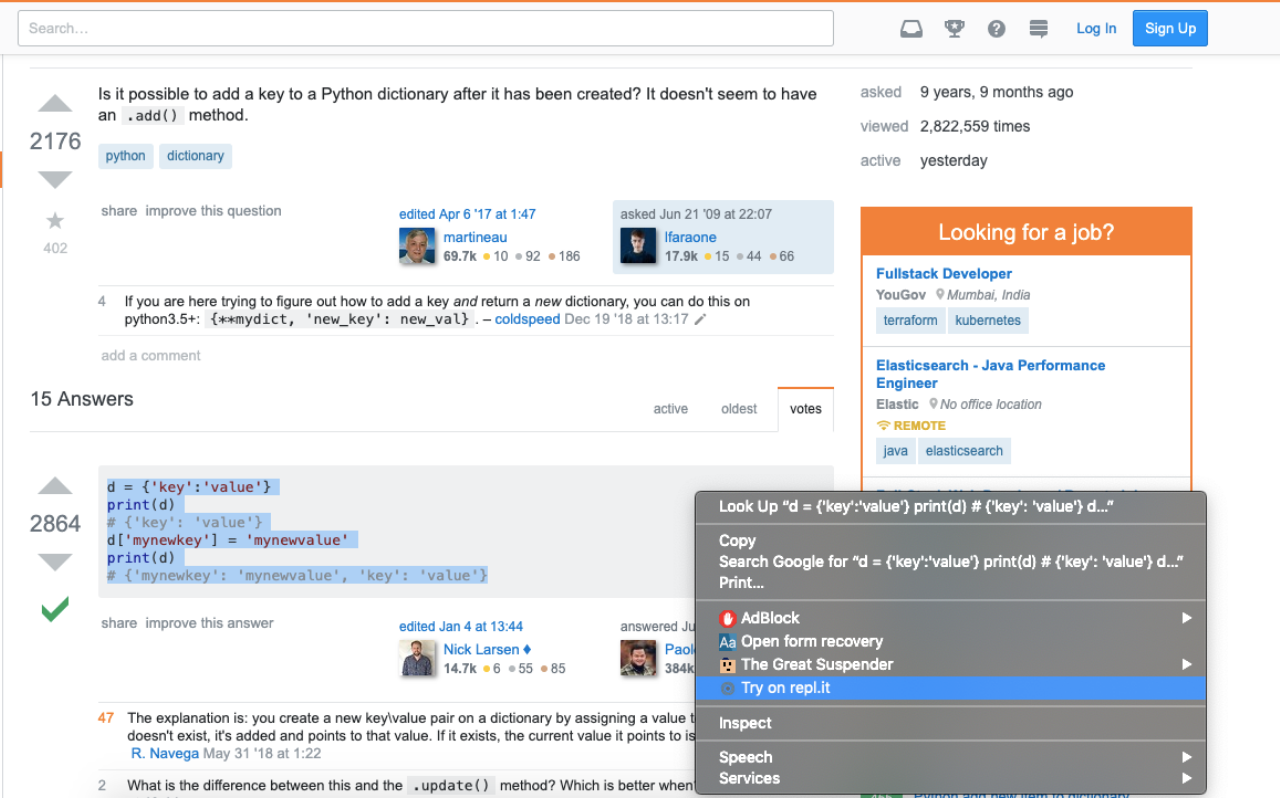Click the cloud review icon in top bar

[911, 28]
